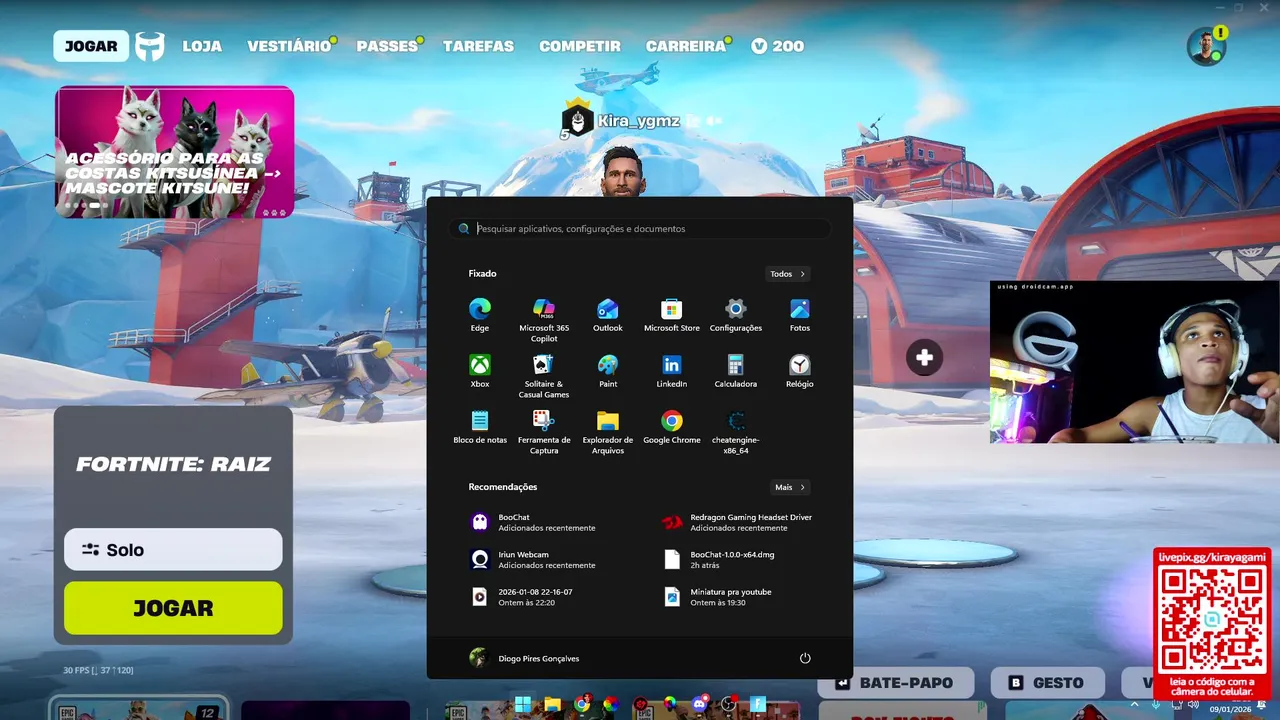Viewport: 1280px width, 720px height.
Task: Click the GESTO button
Action: (x=1048, y=683)
